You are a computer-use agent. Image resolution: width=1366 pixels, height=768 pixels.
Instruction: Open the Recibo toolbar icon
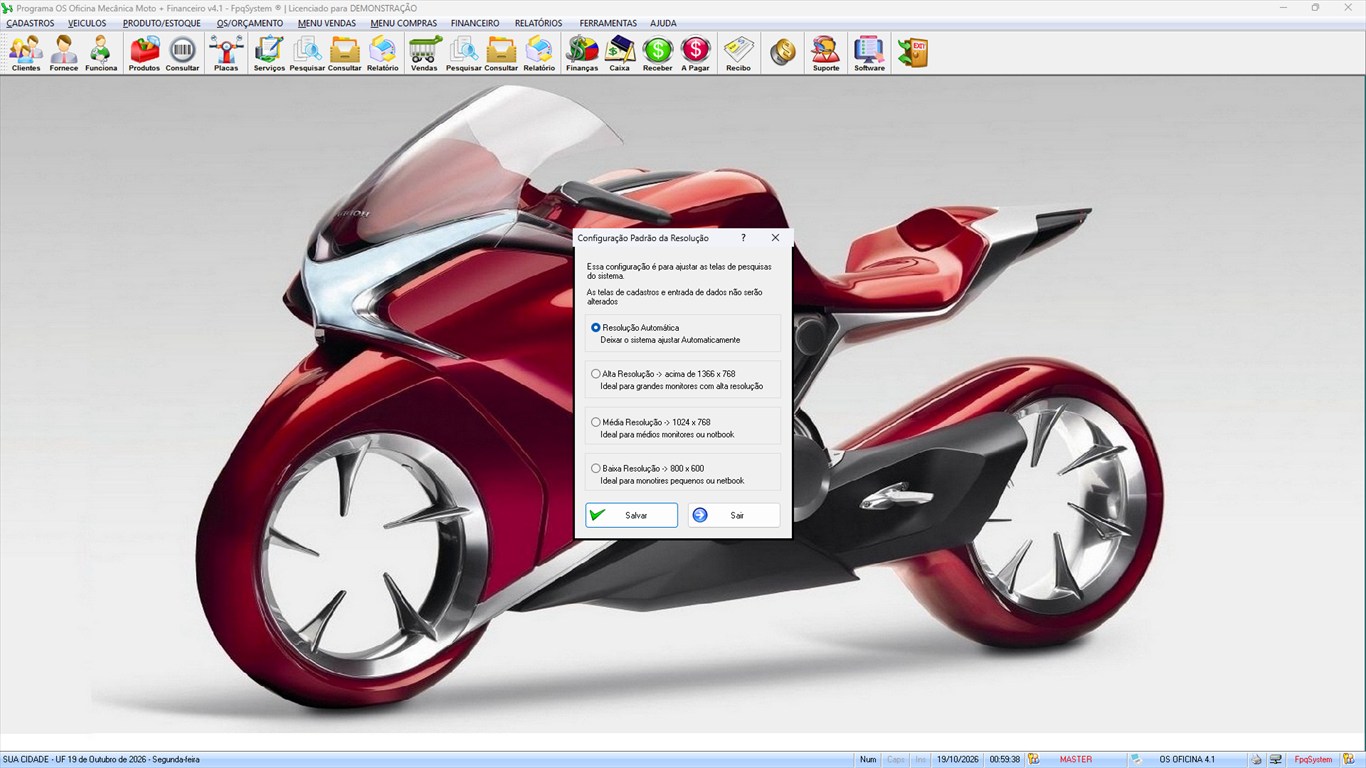point(738,53)
